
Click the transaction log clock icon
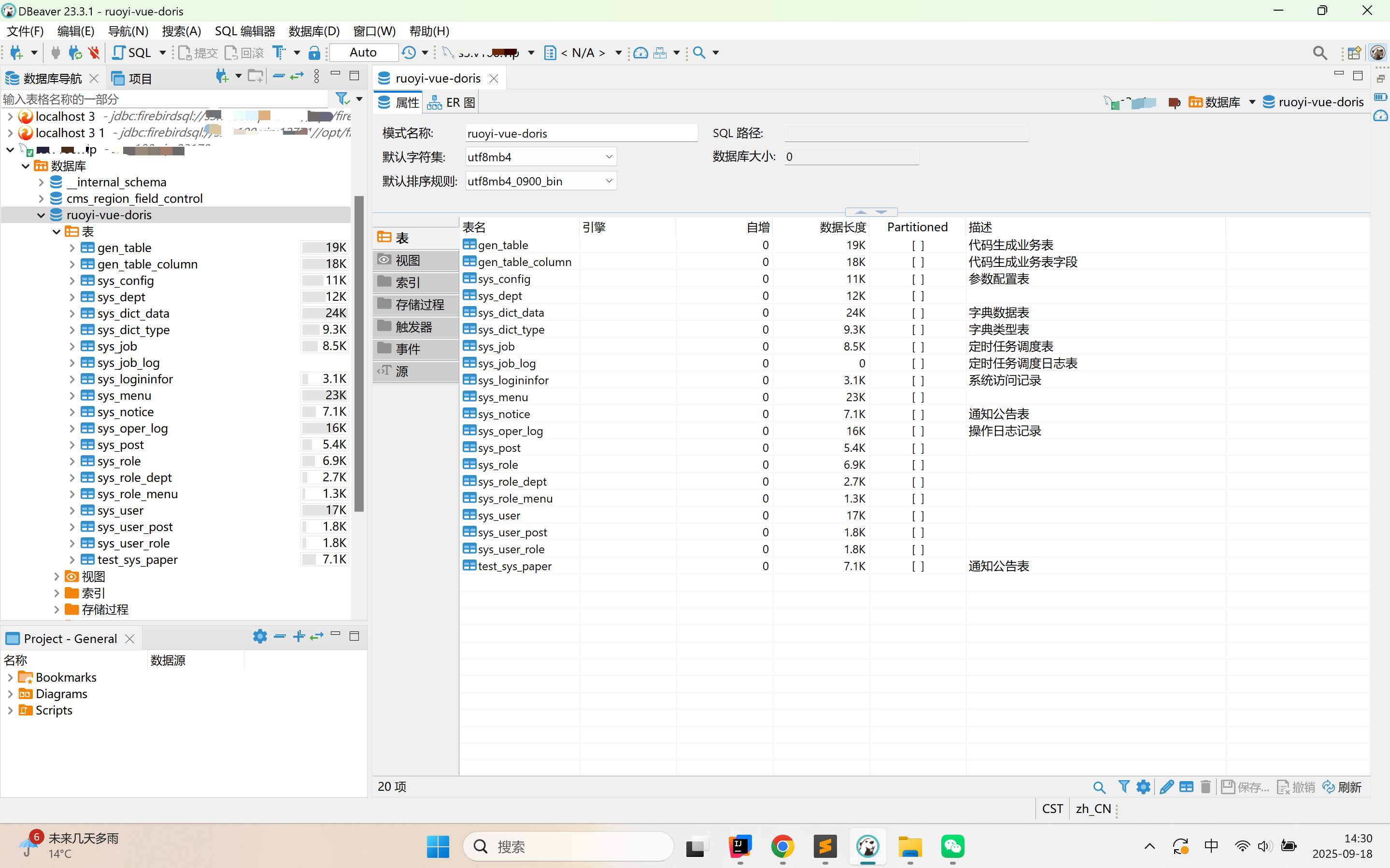coord(409,53)
